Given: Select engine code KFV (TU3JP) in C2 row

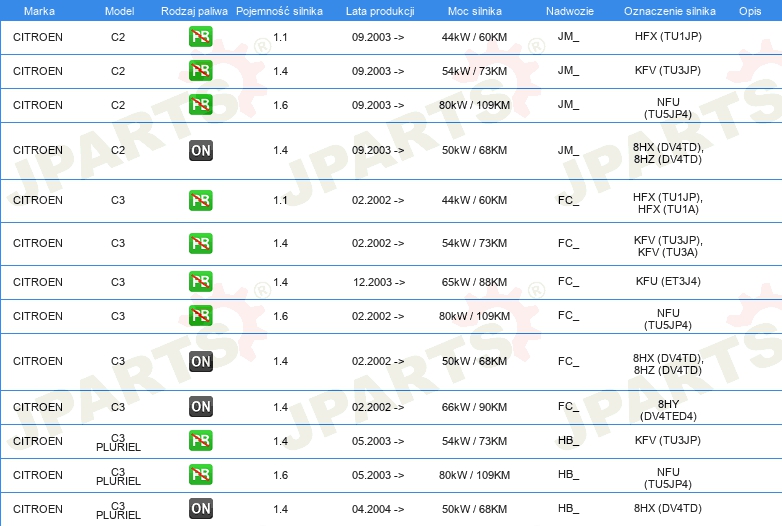Looking at the screenshot, I should click(668, 70).
